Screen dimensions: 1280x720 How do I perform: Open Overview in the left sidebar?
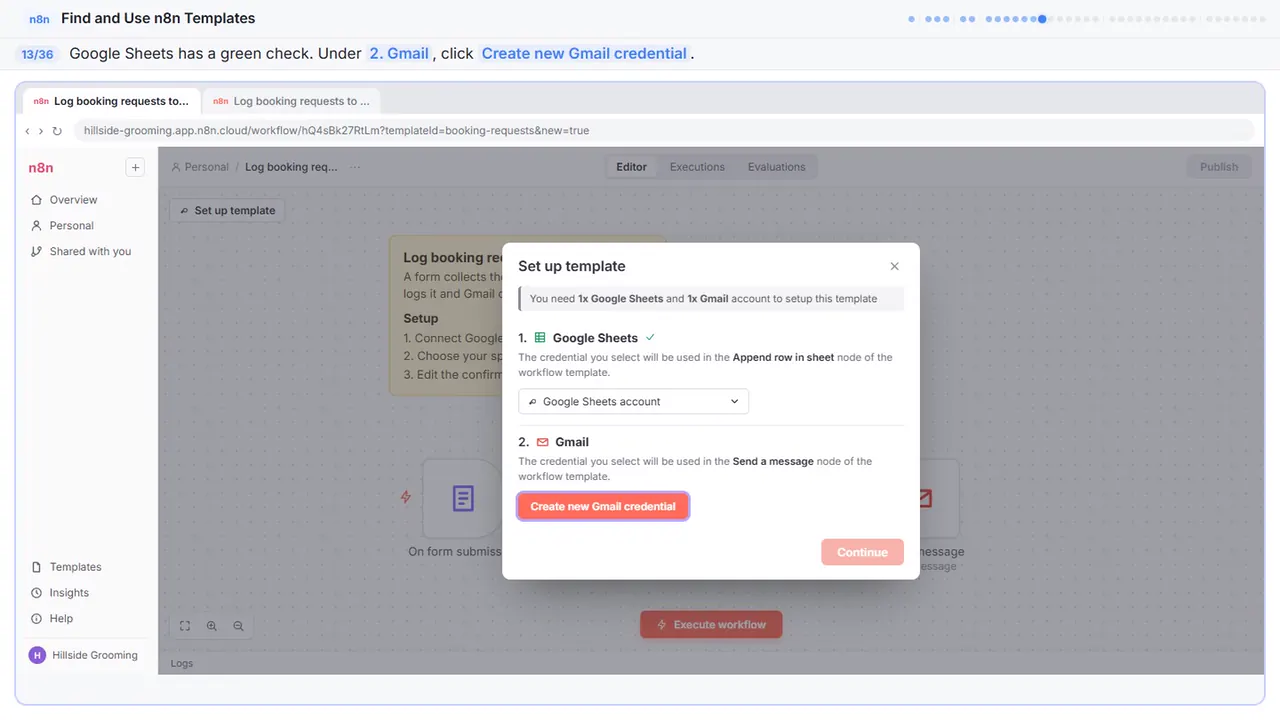click(73, 200)
